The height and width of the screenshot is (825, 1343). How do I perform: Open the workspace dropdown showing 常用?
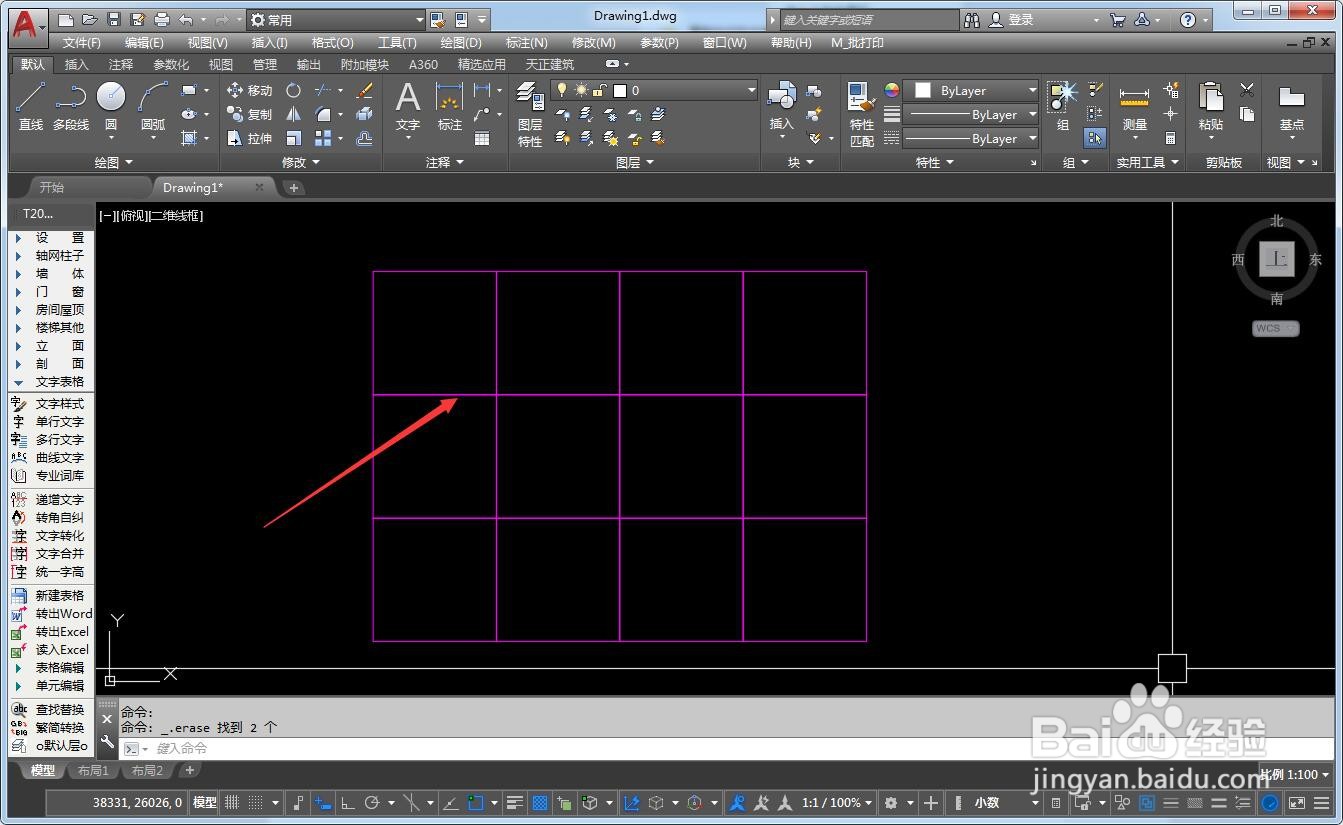coord(336,20)
